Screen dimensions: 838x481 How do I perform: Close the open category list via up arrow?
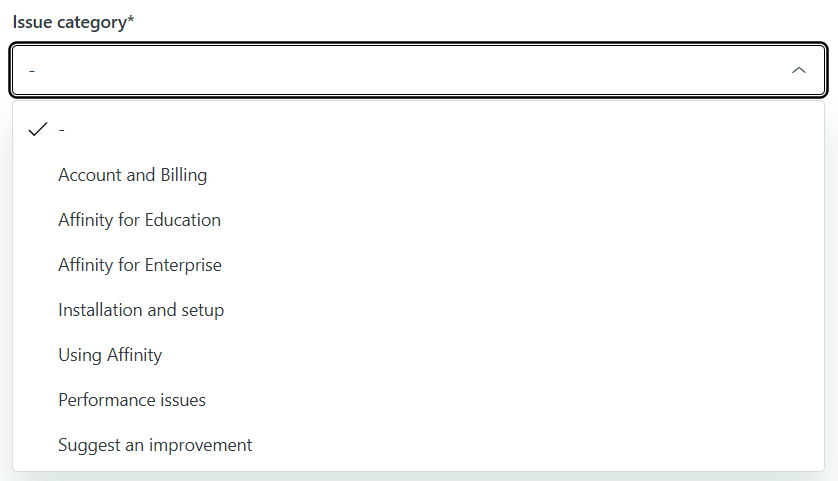(798, 71)
